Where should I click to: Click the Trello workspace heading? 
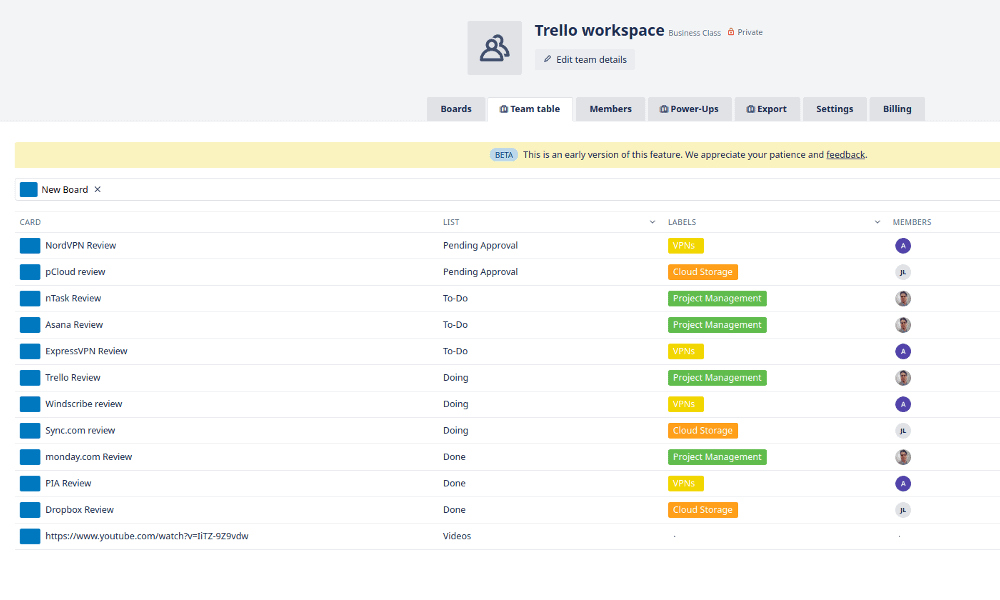(599, 31)
